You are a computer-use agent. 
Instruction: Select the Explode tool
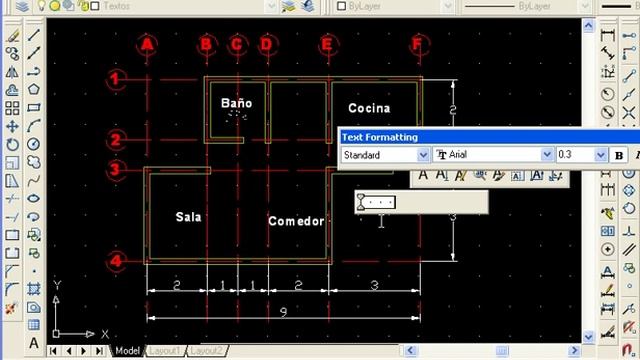12,307
